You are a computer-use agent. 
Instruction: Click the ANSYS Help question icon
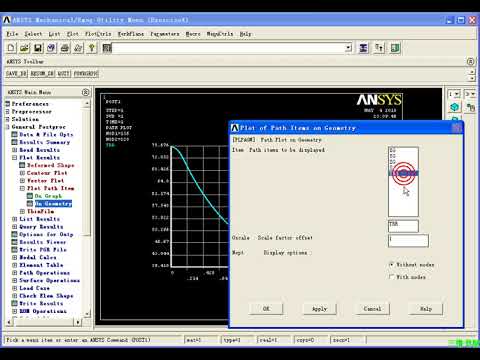pyautogui.click(x=92, y=48)
